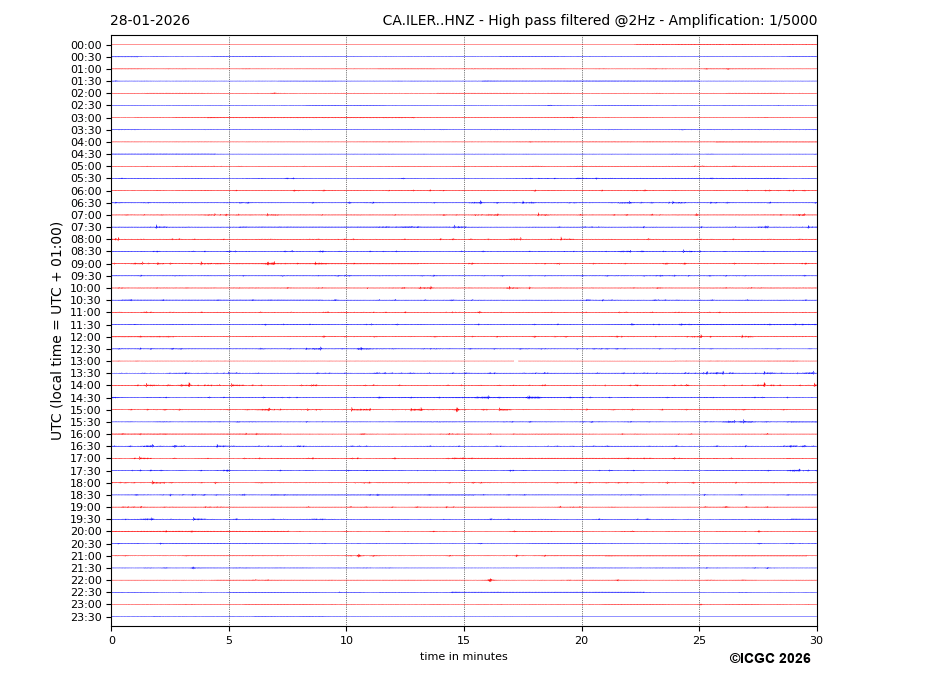
Task: Click the UTC local time y-axis label
Action: point(57,330)
